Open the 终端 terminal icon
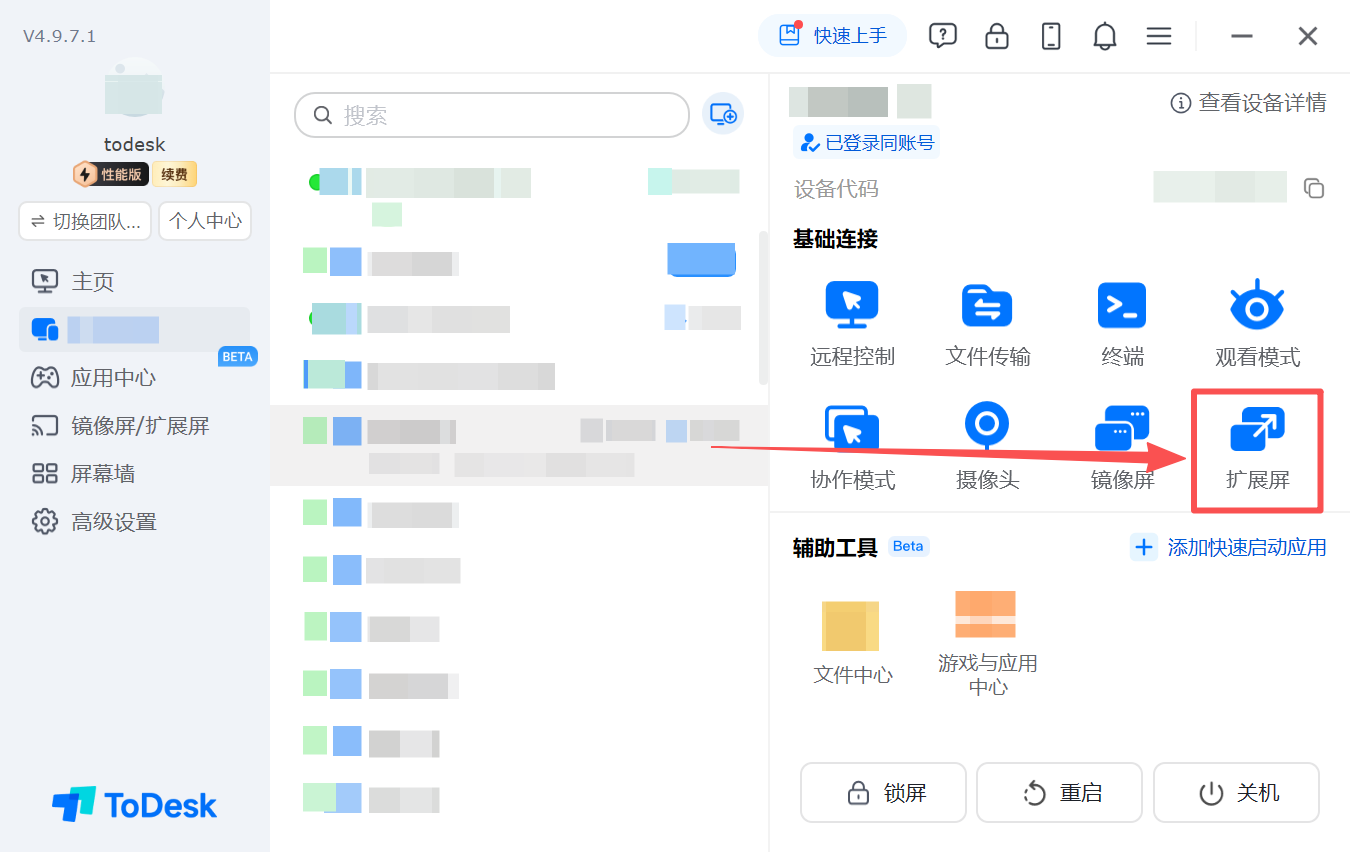 [1122, 305]
